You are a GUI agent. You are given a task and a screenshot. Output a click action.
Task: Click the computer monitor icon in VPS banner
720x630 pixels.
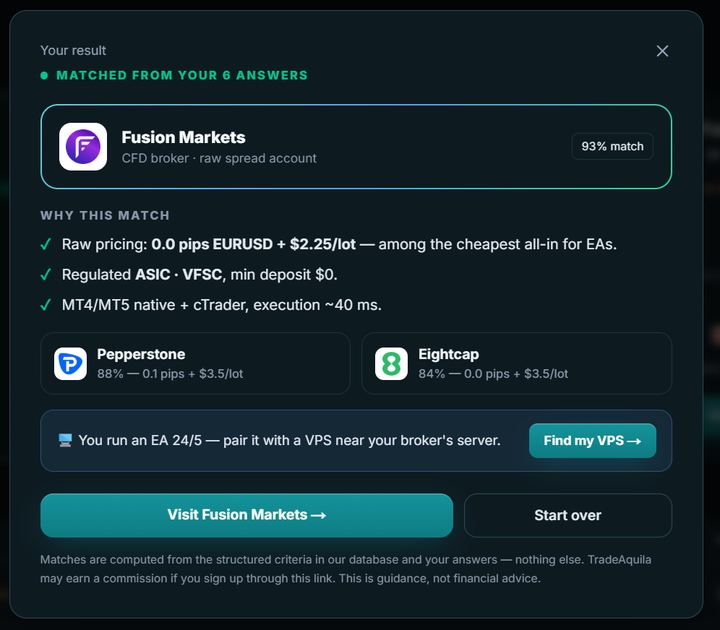[x=65, y=440]
